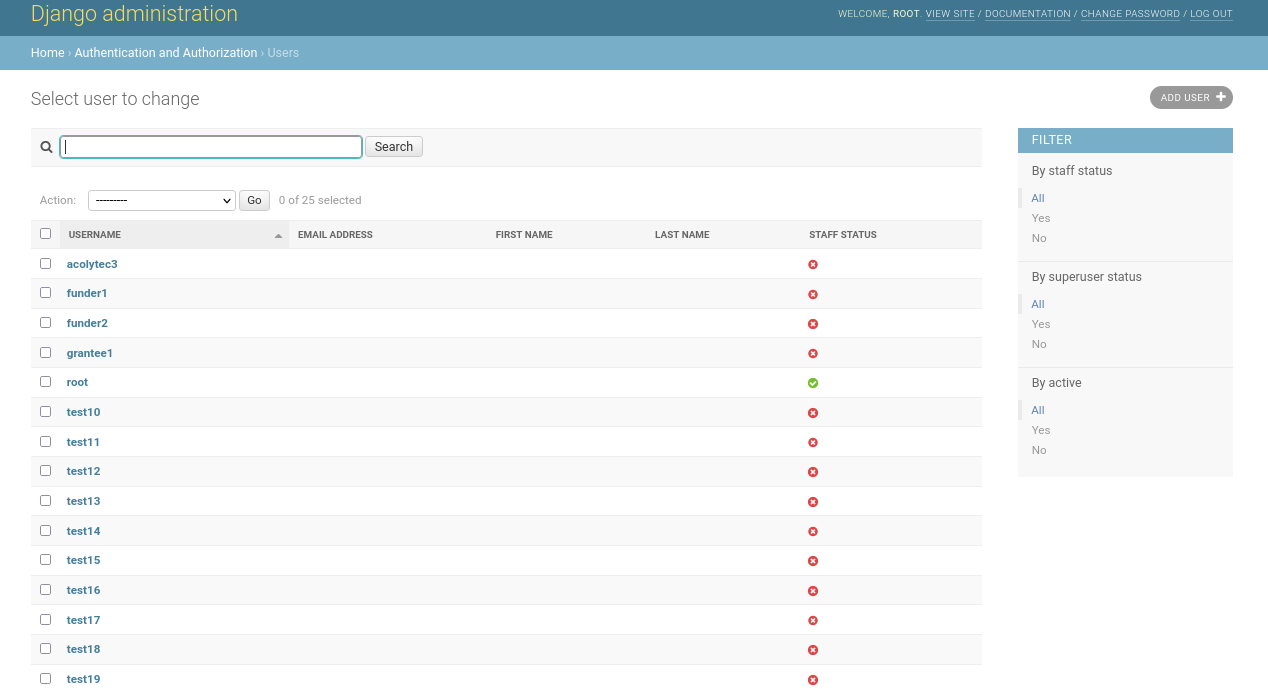Viewport: 1268px width, 689px height.
Task: Click red staff status icon for test16
Action: coord(813,591)
